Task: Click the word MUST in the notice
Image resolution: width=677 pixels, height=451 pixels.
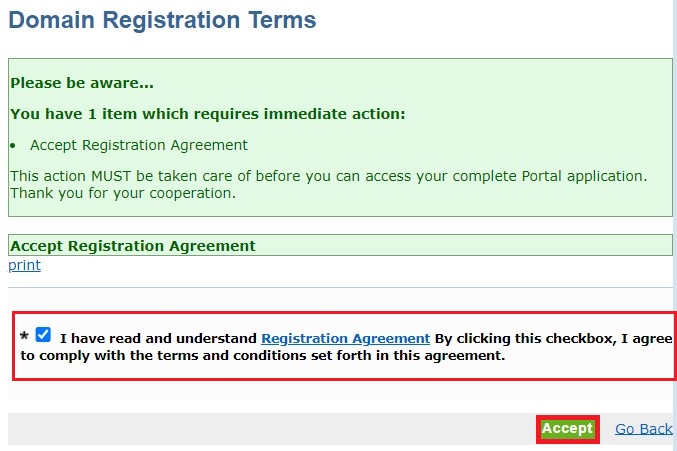Action: point(111,176)
